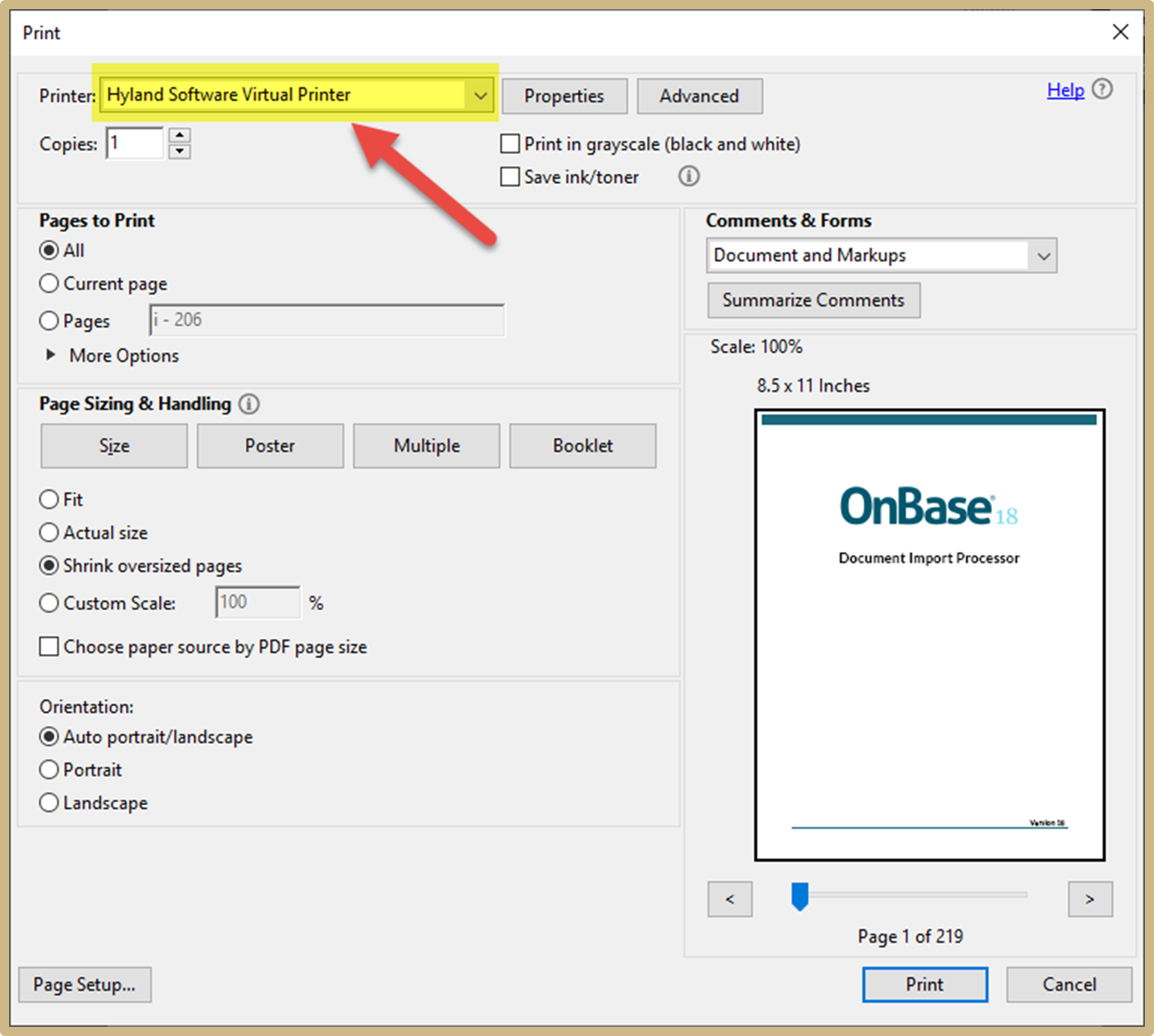Viewport: 1154px width, 1036px height.
Task: Close the Print dialog window
Action: pos(1120,32)
